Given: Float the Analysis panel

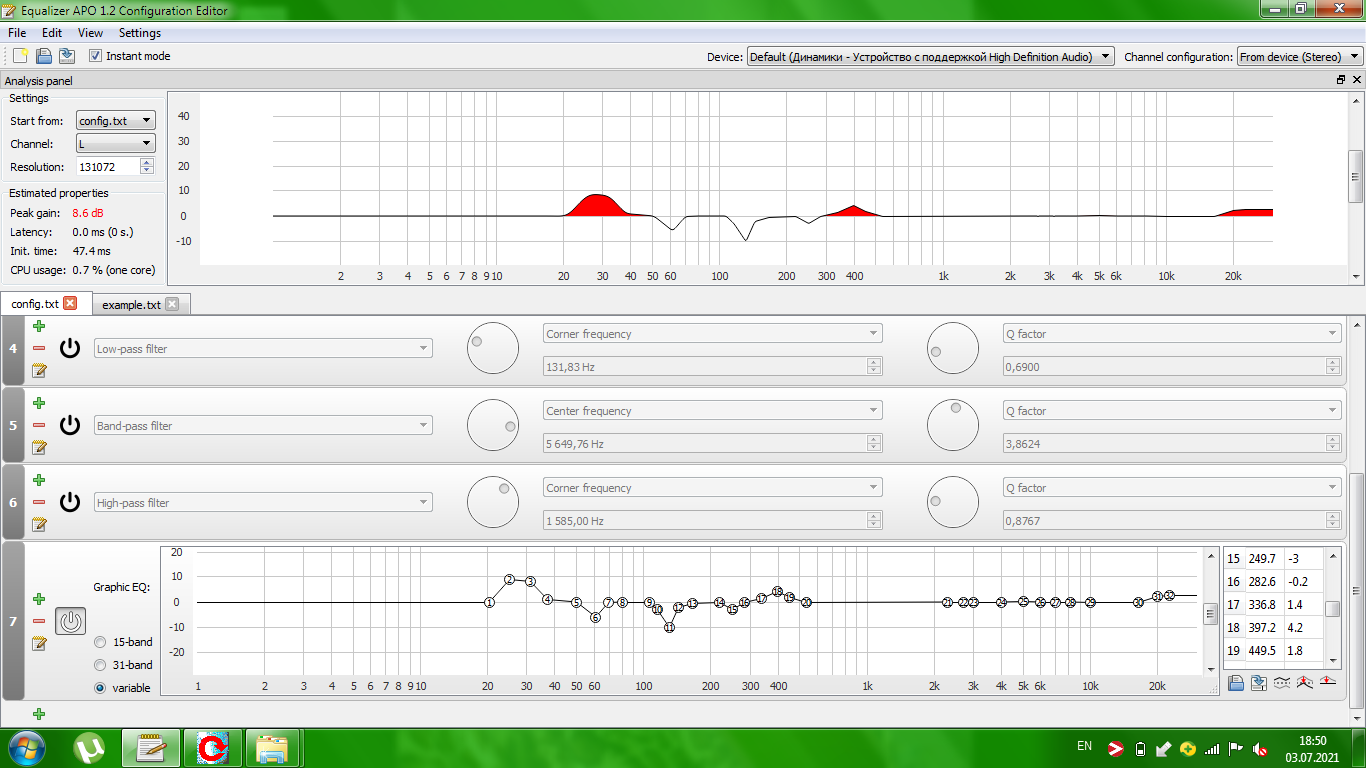Looking at the screenshot, I should click(1341, 80).
